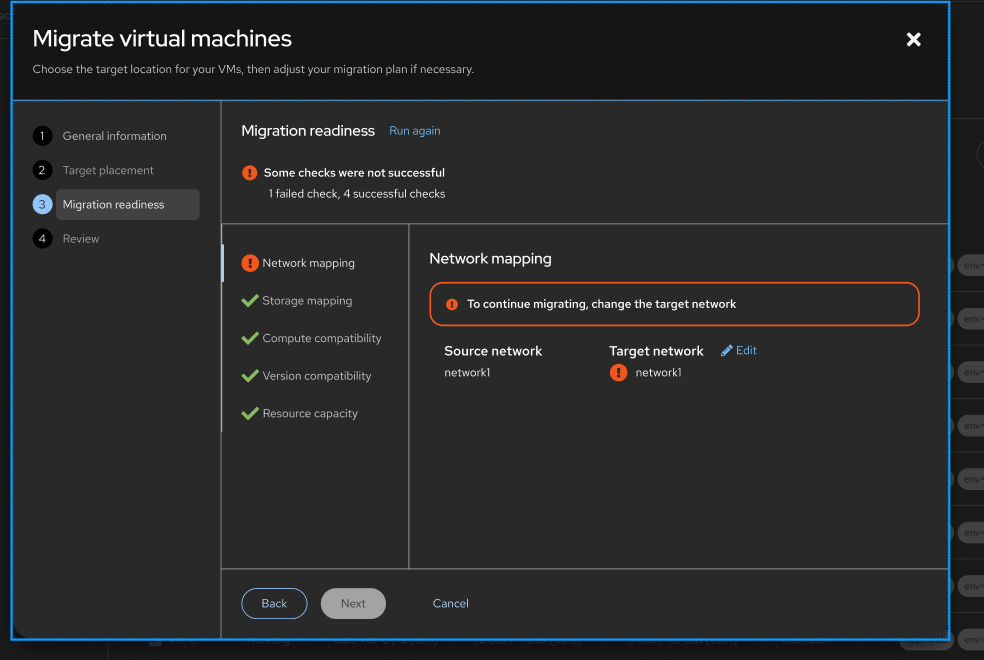The height and width of the screenshot is (660, 984).
Task: Cancel the migration wizard
Action: (x=450, y=603)
